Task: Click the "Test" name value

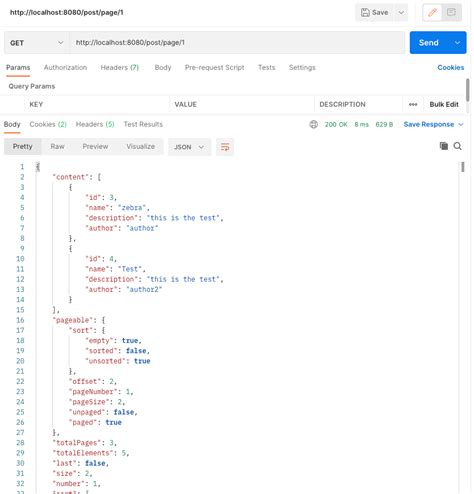Action: tap(130, 269)
